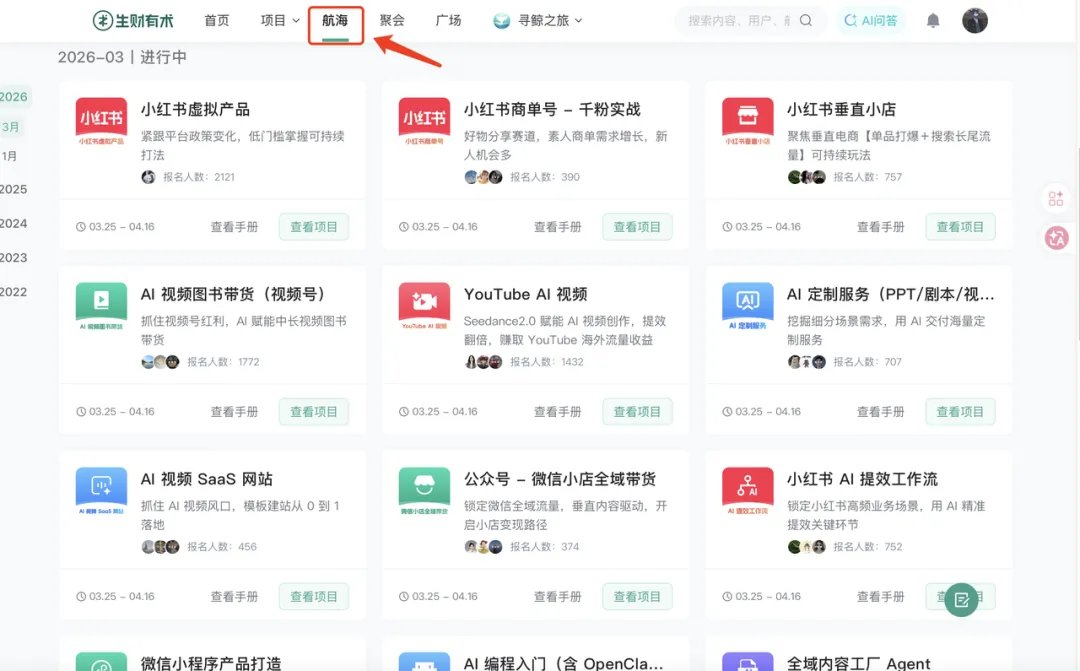Image resolution: width=1080 pixels, height=671 pixels.
Task: Open 查看手册 for 小红书 AI 提效工作流
Action: pyautogui.click(x=880, y=596)
